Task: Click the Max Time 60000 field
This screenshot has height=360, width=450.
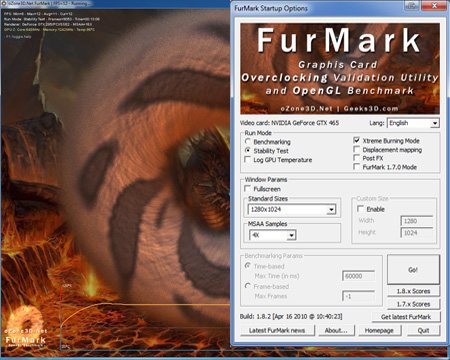Action: point(358,276)
